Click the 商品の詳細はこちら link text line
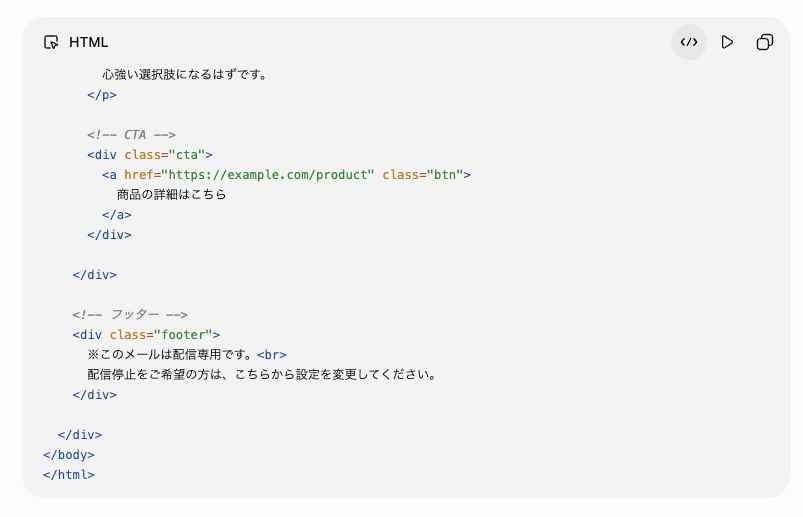Viewport: 803px width, 517px height. (172, 195)
